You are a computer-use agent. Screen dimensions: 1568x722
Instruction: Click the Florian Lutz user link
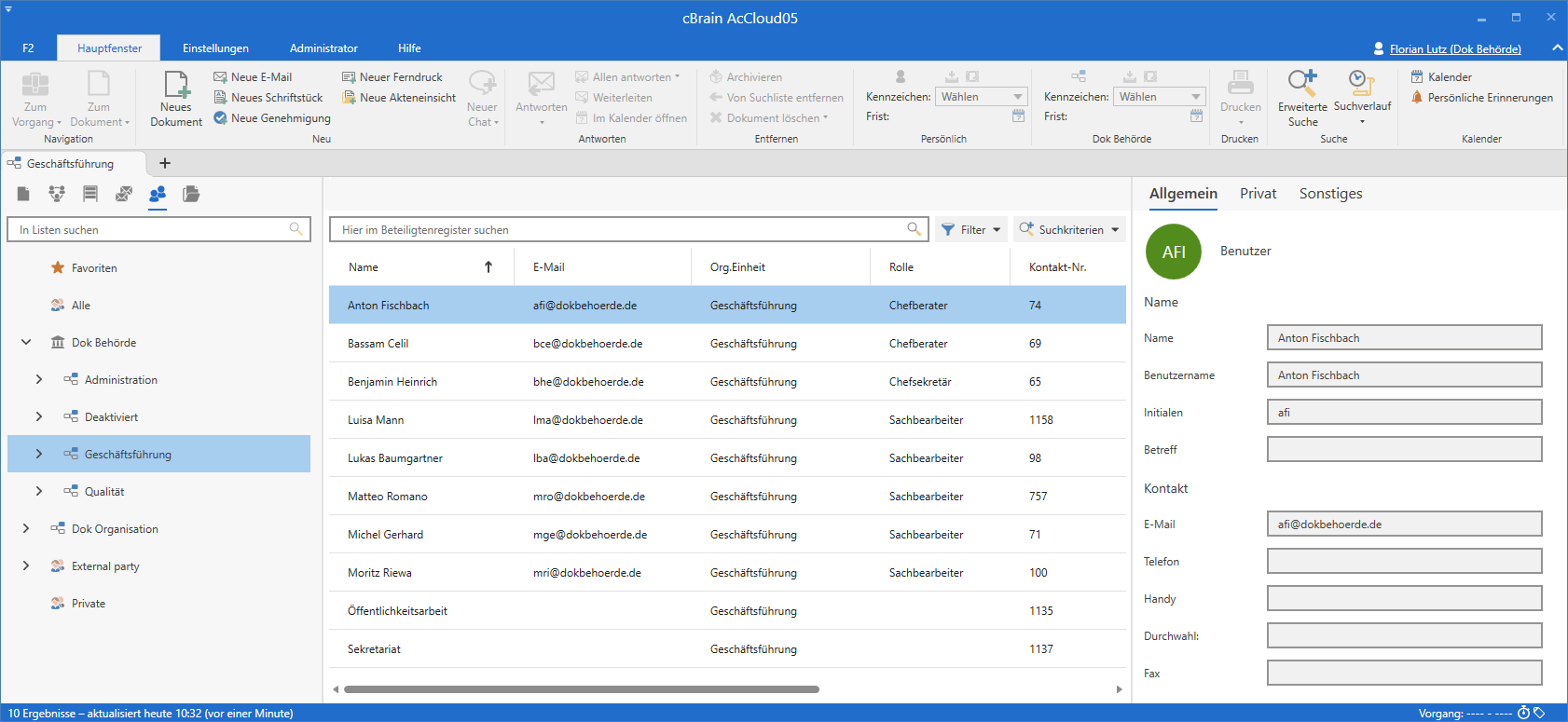point(1454,49)
